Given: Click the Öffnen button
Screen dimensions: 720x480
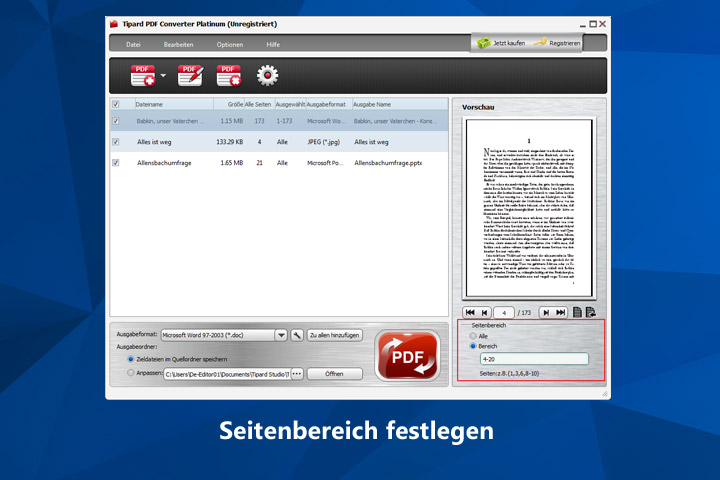Looking at the screenshot, I should pyautogui.click(x=335, y=374).
